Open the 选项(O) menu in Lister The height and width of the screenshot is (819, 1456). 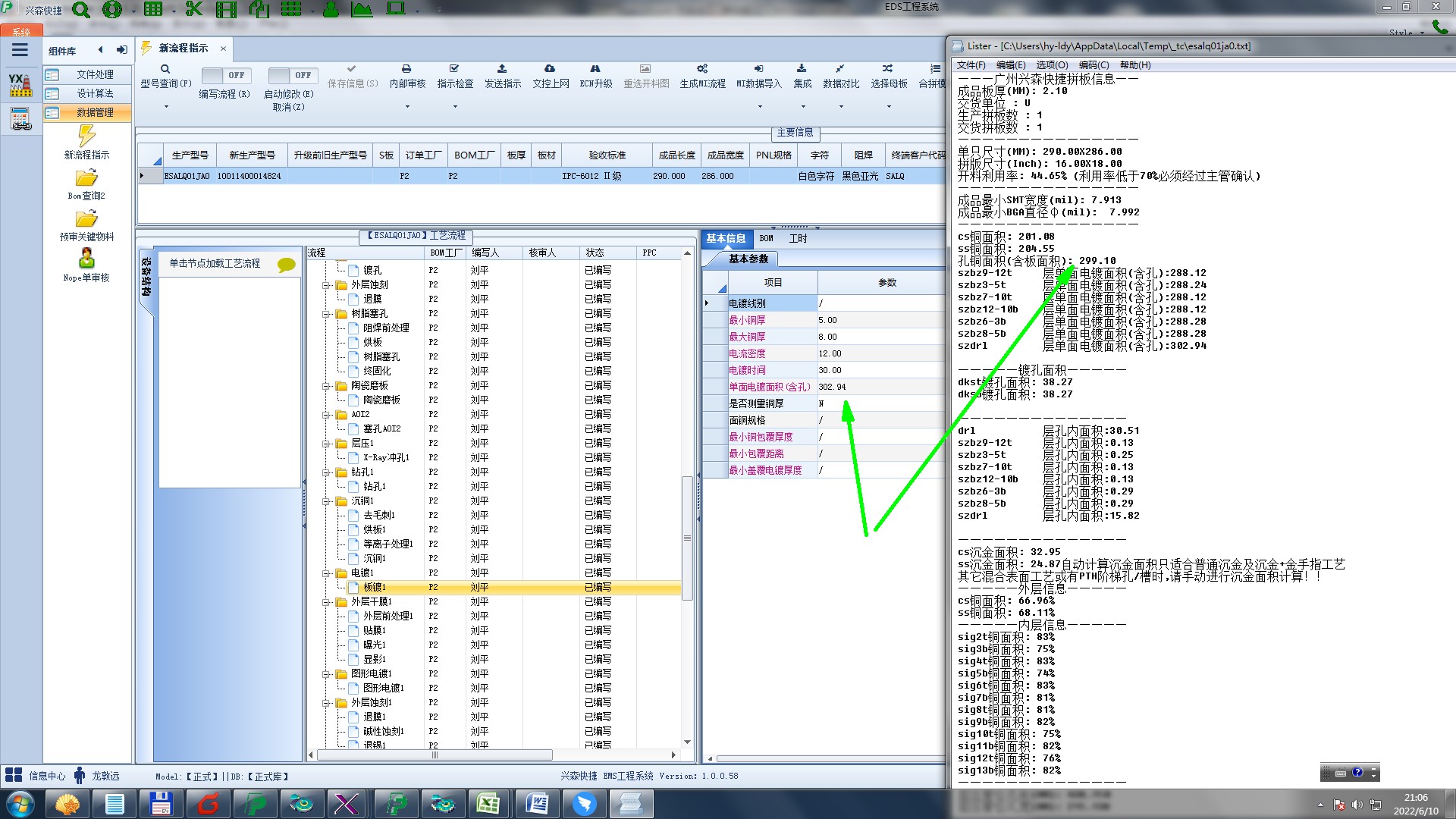point(1052,65)
